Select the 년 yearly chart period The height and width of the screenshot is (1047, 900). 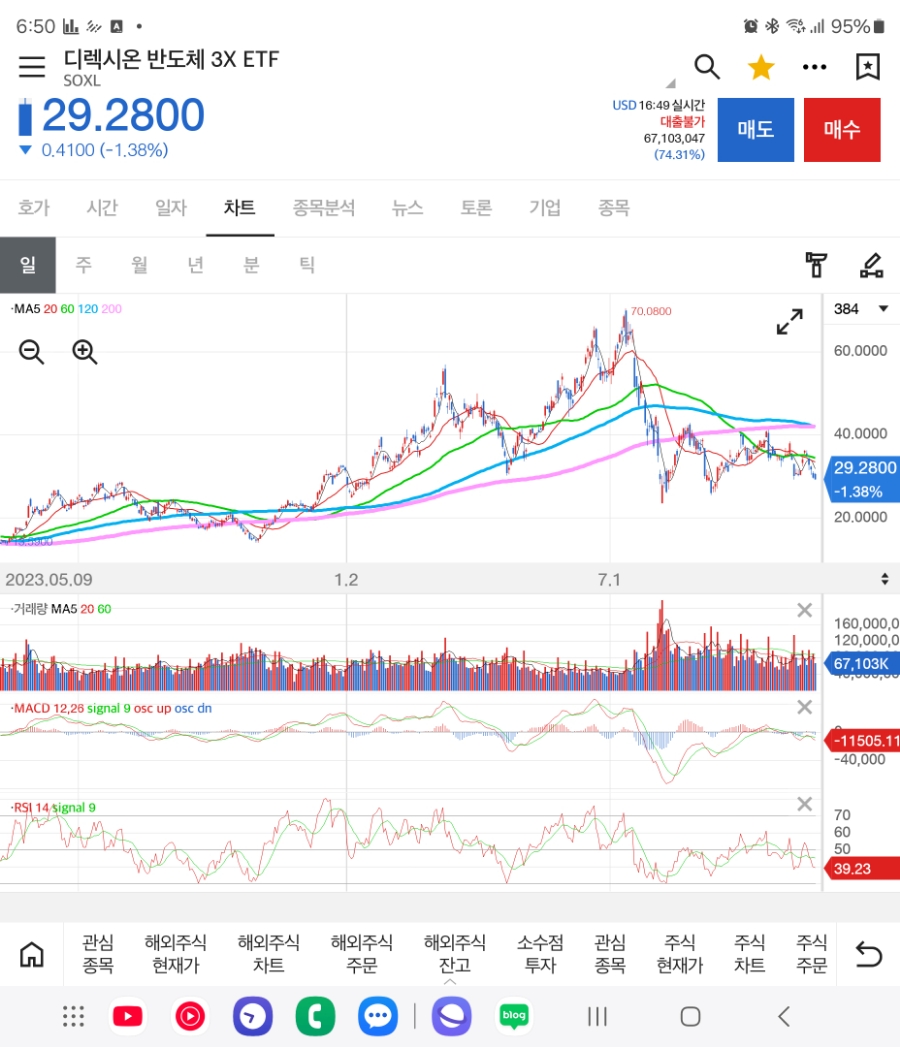[x=195, y=265]
